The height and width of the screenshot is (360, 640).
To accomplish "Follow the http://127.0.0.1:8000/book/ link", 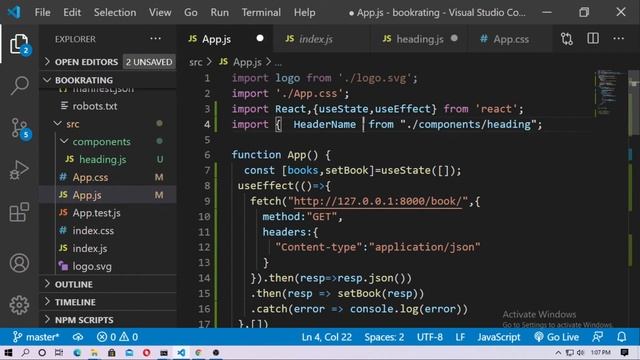I will coord(378,201).
